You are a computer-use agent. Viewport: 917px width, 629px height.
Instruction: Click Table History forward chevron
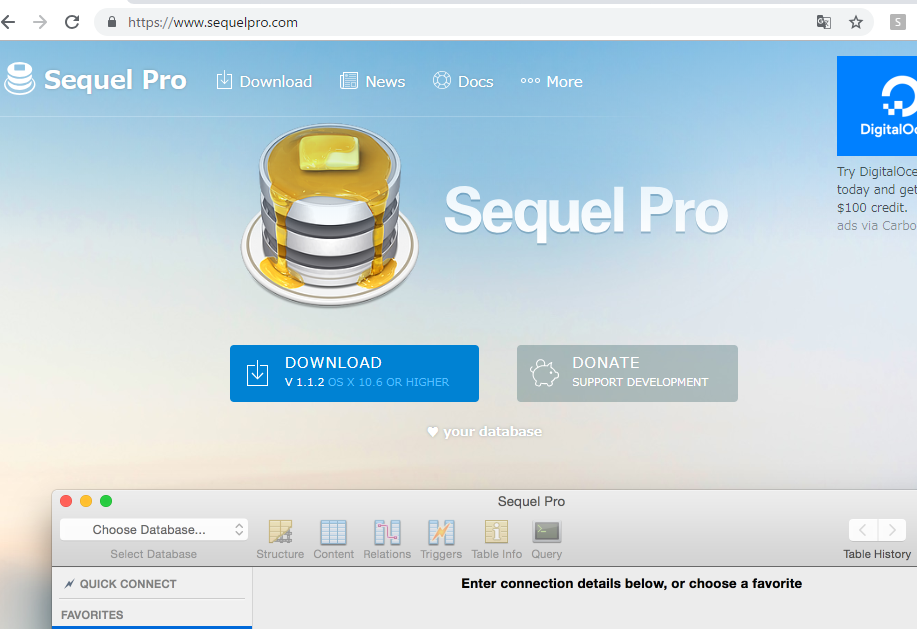click(x=891, y=530)
